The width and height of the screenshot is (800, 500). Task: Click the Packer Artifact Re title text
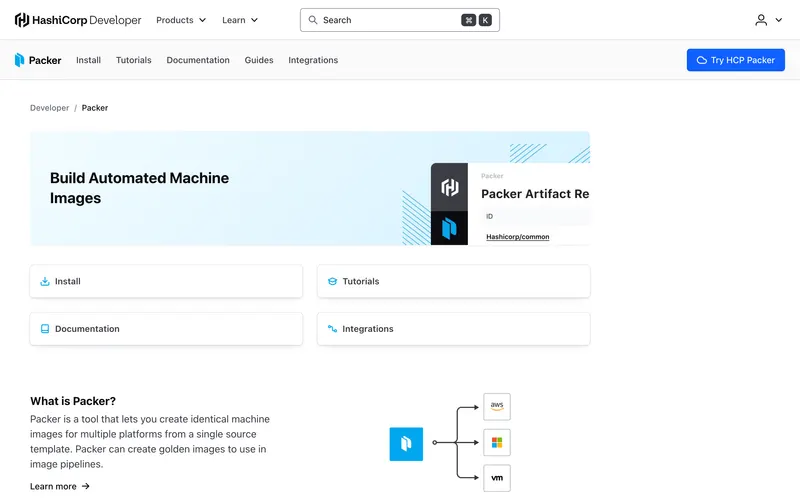click(x=535, y=194)
